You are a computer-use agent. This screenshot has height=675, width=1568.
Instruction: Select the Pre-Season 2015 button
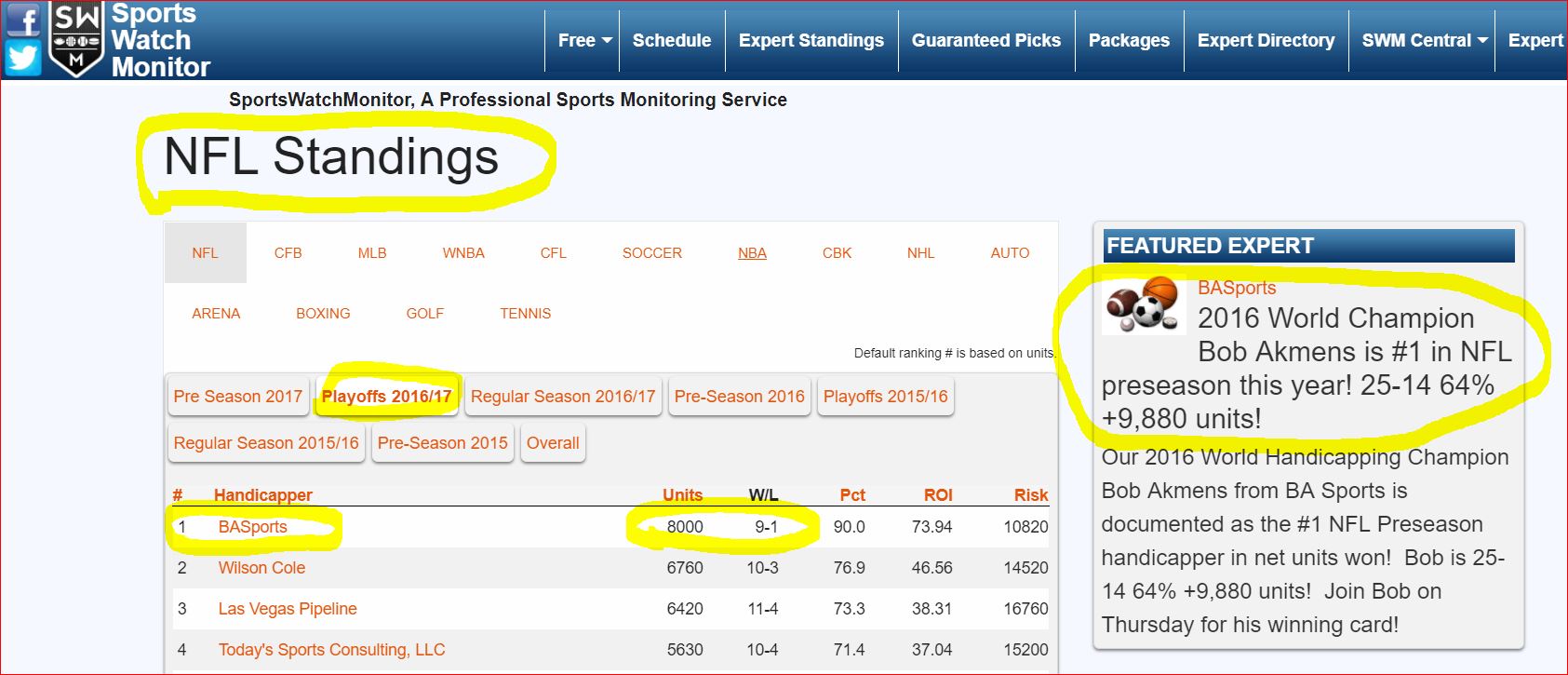[x=442, y=442]
